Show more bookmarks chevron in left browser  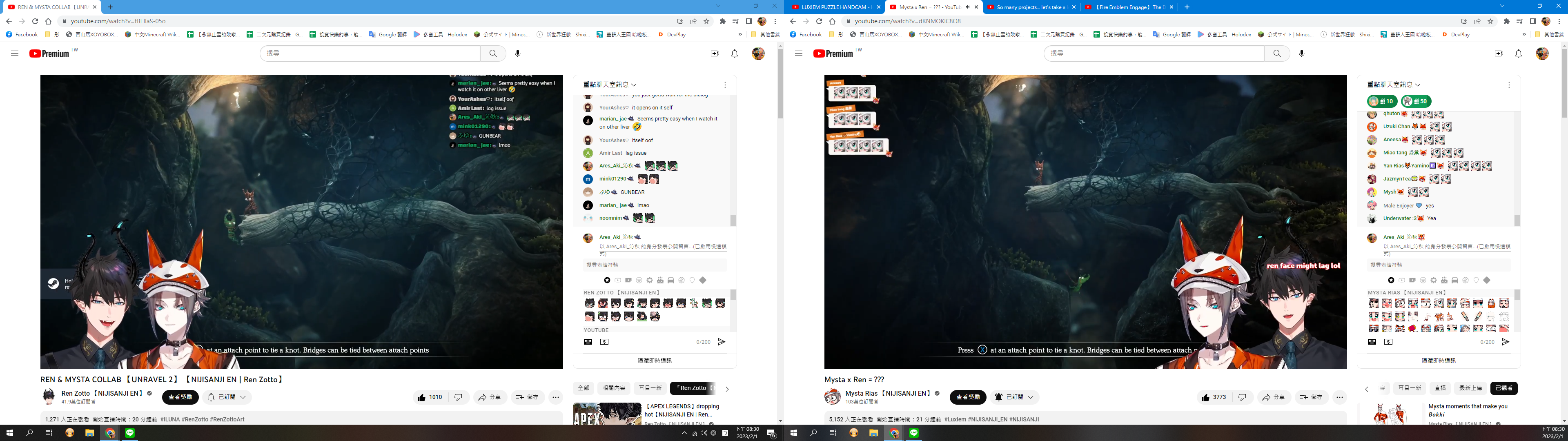[x=740, y=35]
